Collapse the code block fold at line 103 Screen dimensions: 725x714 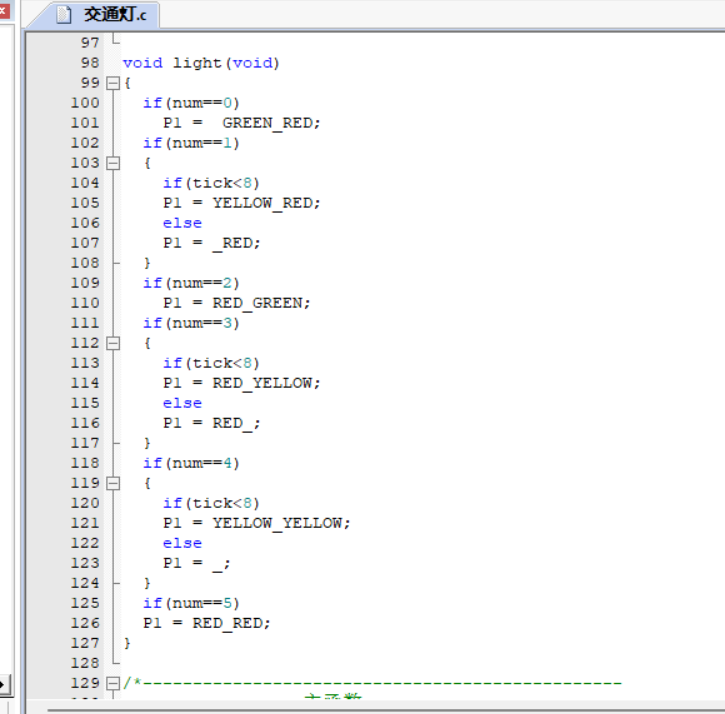tap(113, 163)
